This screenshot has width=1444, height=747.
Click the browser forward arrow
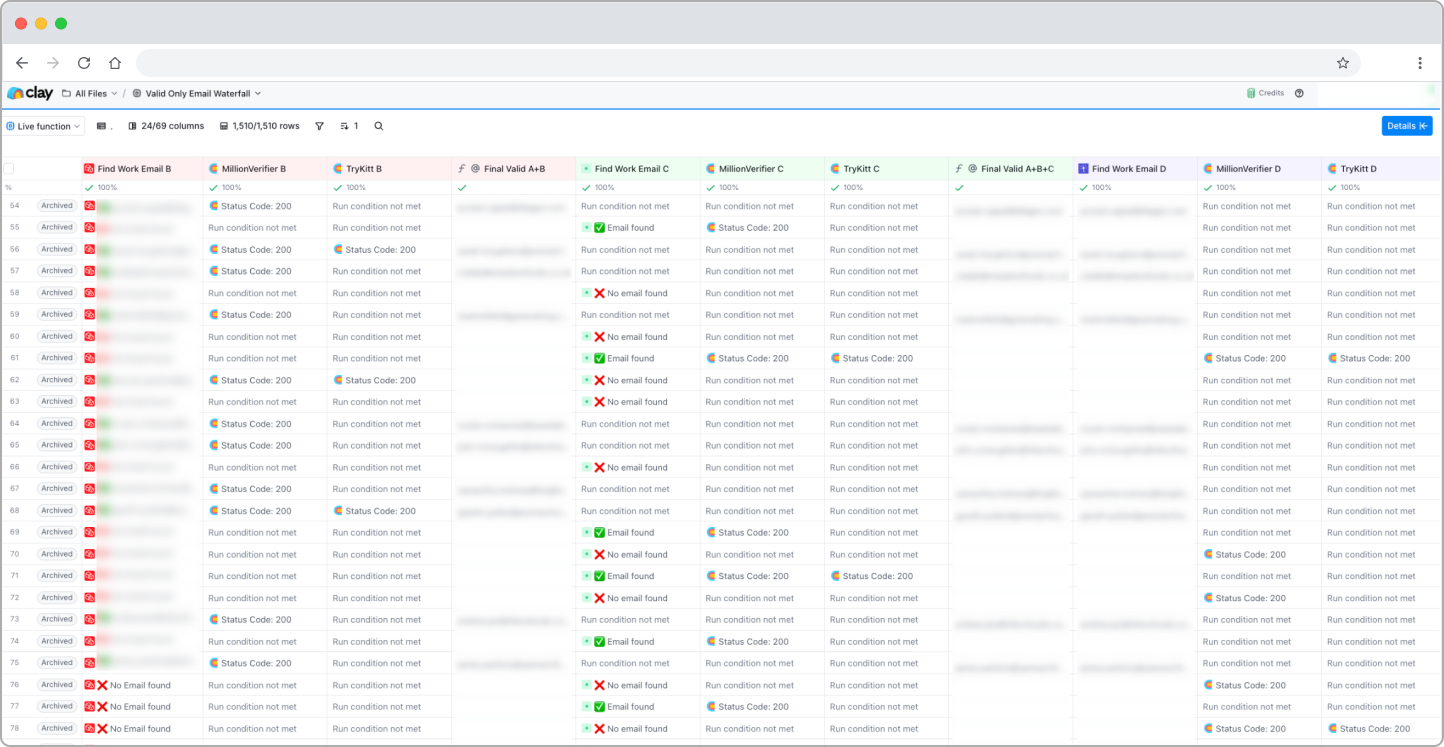[x=53, y=63]
